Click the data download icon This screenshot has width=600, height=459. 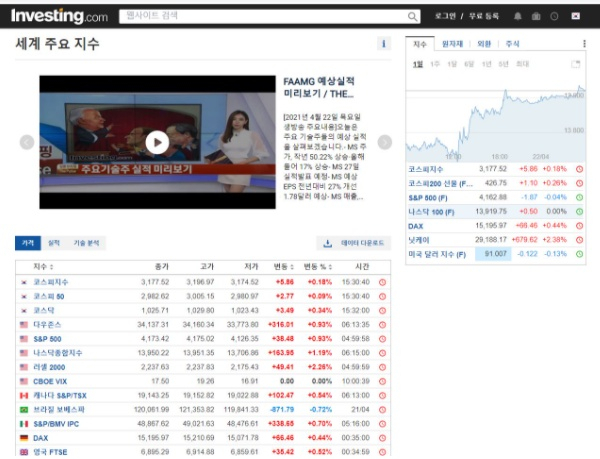328,243
